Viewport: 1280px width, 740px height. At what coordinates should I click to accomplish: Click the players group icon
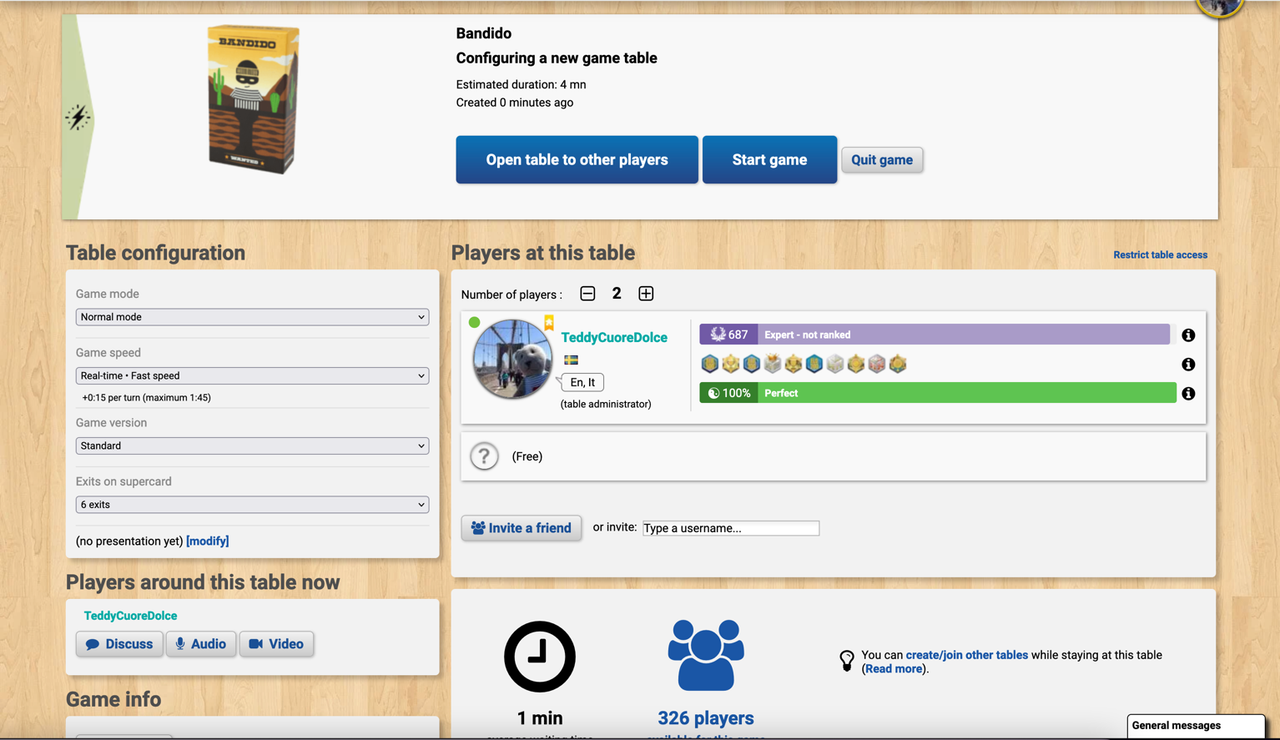[x=706, y=655]
